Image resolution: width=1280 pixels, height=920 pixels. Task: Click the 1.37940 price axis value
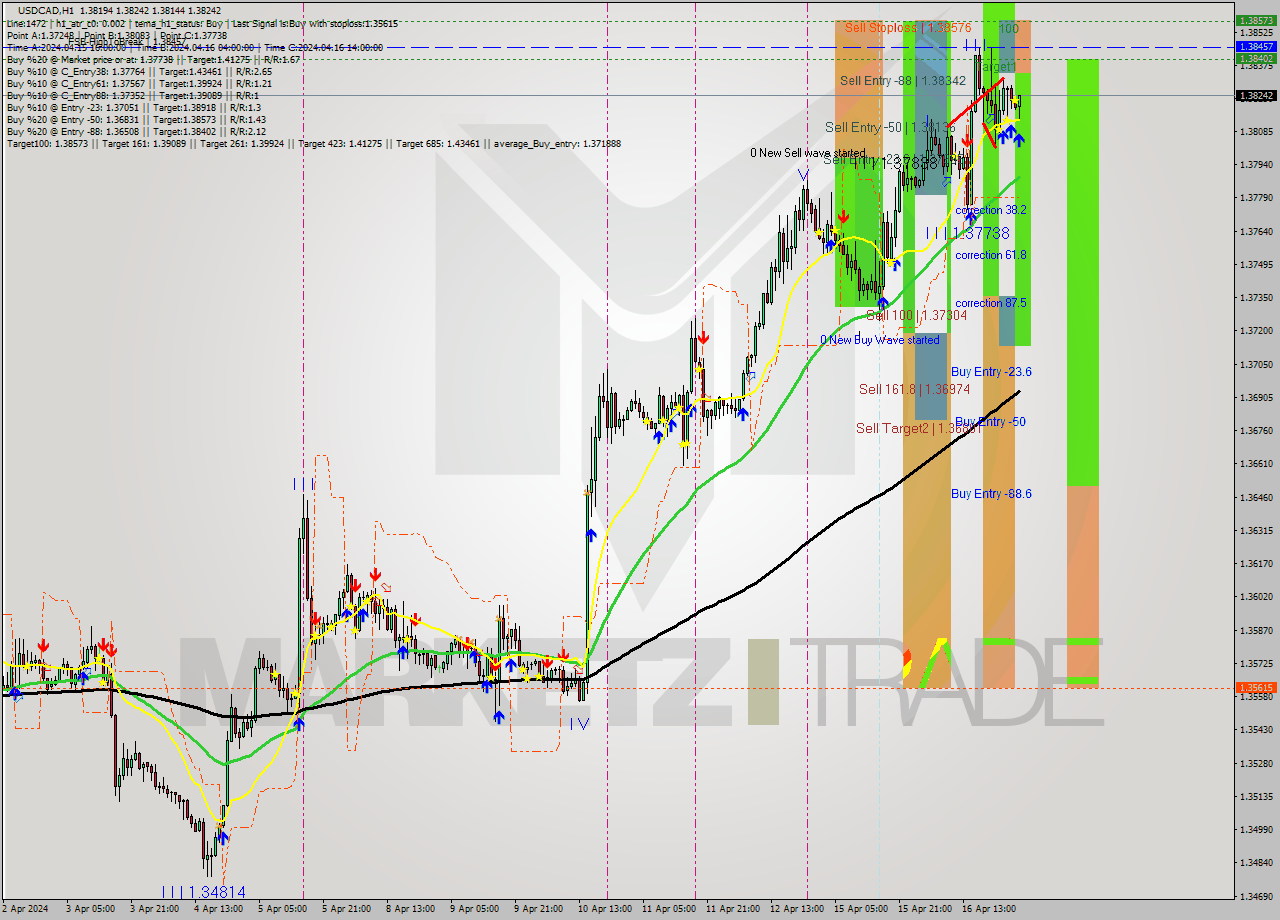[1255, 164]
